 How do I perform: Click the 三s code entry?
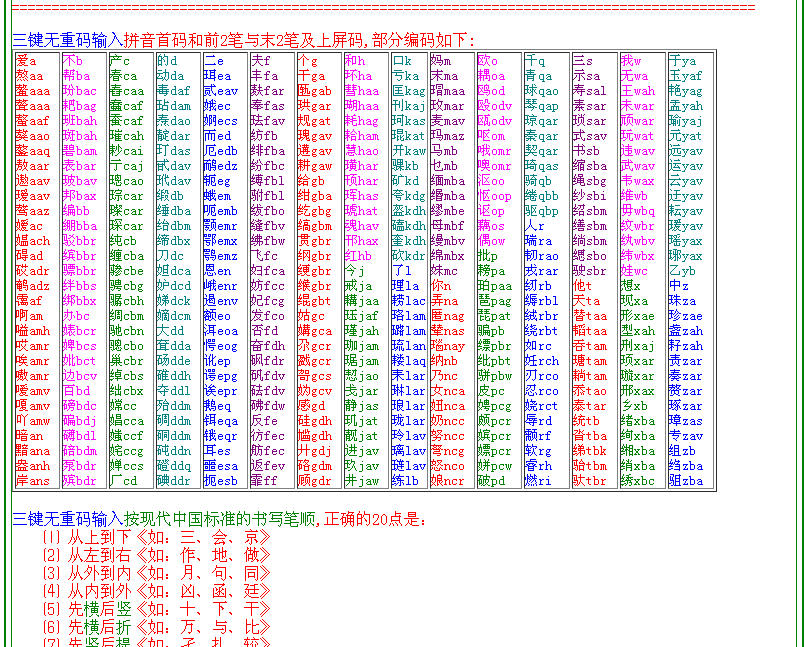point(583,61)
